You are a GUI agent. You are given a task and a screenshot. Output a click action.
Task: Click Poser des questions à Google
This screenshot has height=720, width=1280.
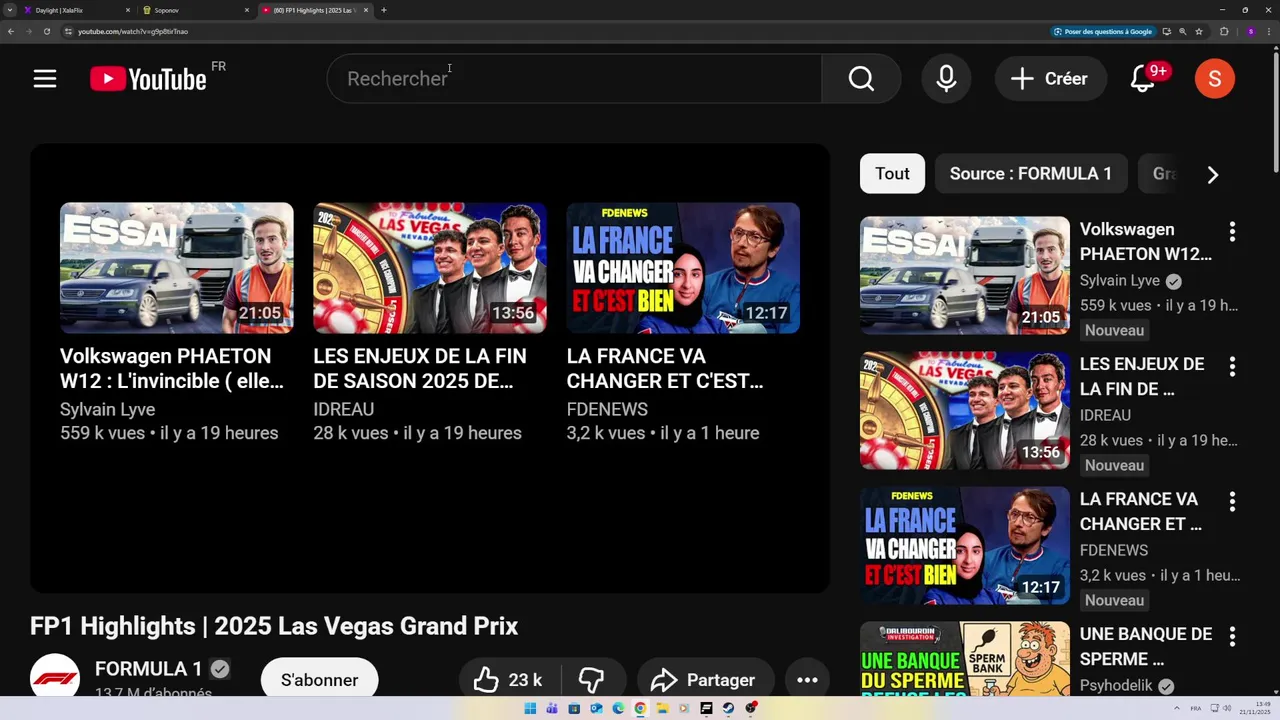(1103, 31)
